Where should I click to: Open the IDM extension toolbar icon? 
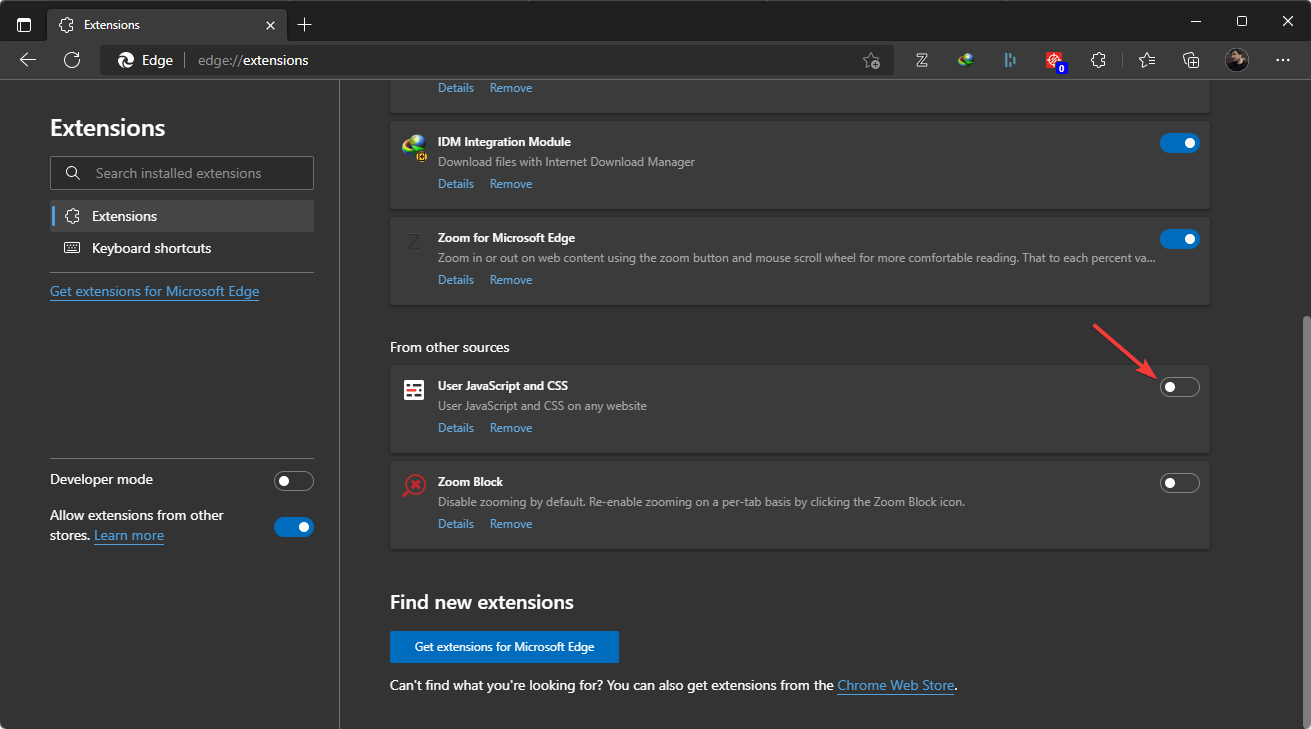click(x=965, y=60)
